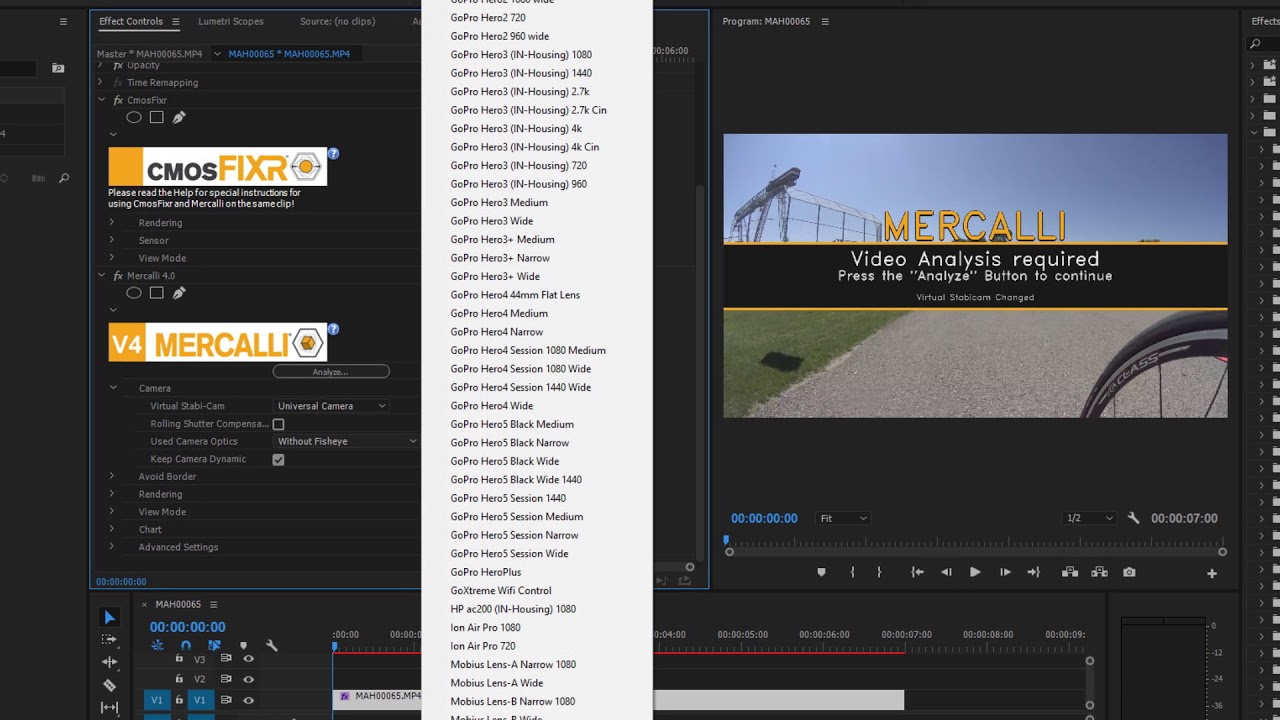1280x720 pixels.
Task: Open the Fit zoom level dropdown
Action: pyautogui.click(x=843, y=518)
